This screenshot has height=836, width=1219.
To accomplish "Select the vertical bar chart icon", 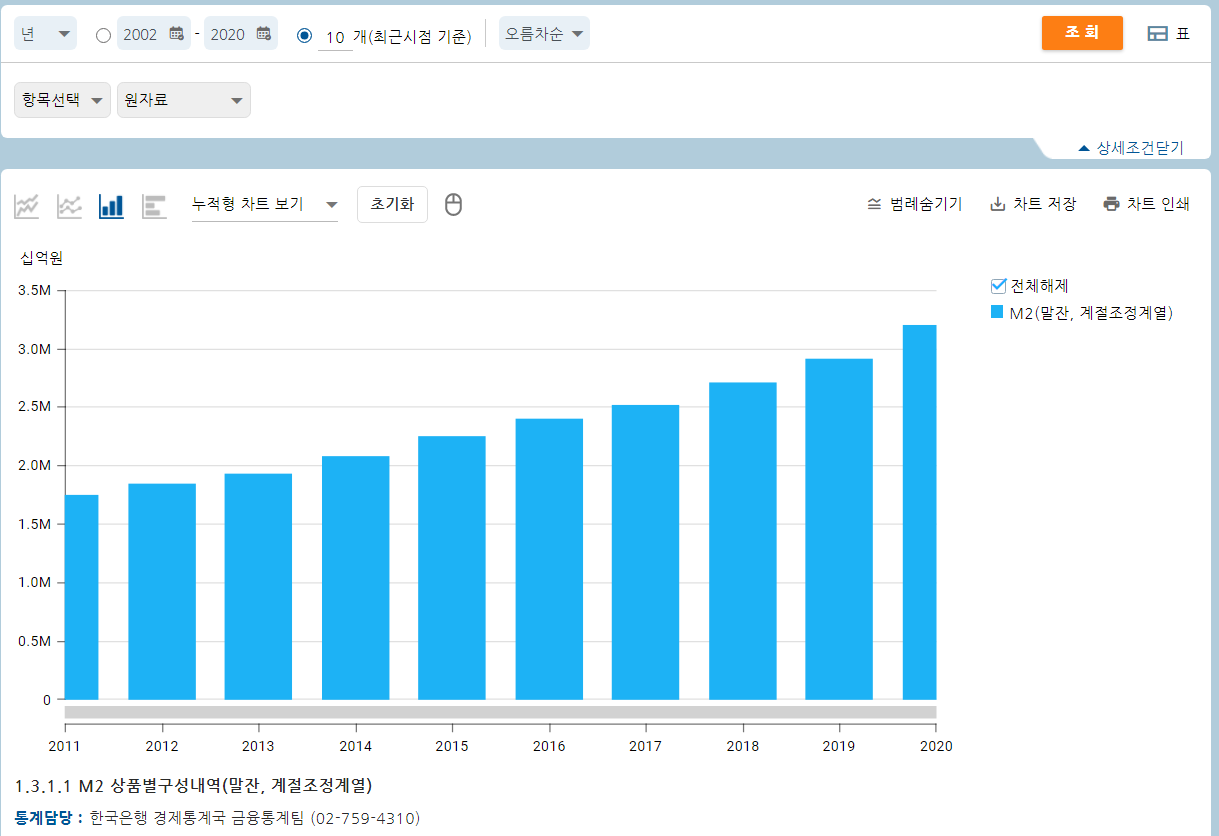I will point(111,206).
